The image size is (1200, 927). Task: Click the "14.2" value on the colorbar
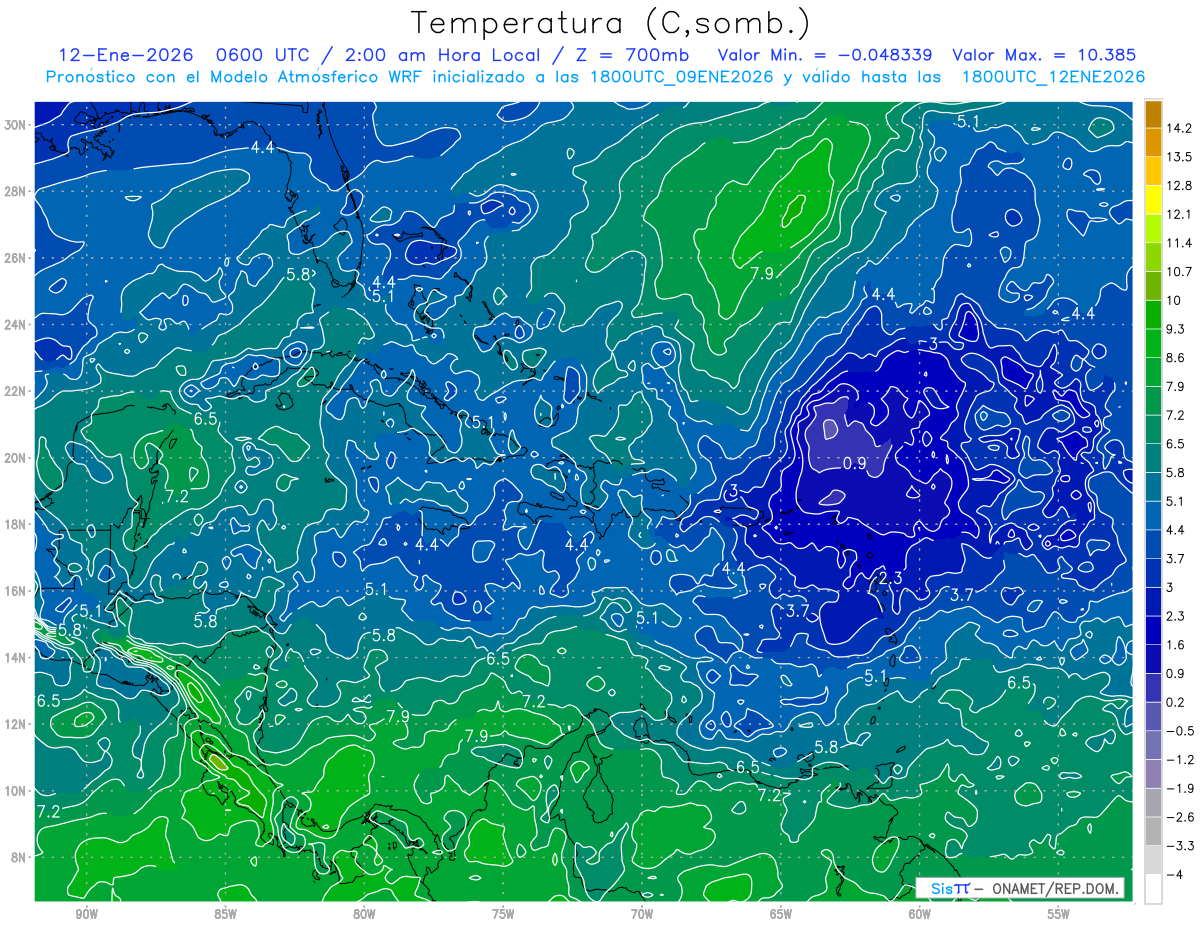point(1181,128)
